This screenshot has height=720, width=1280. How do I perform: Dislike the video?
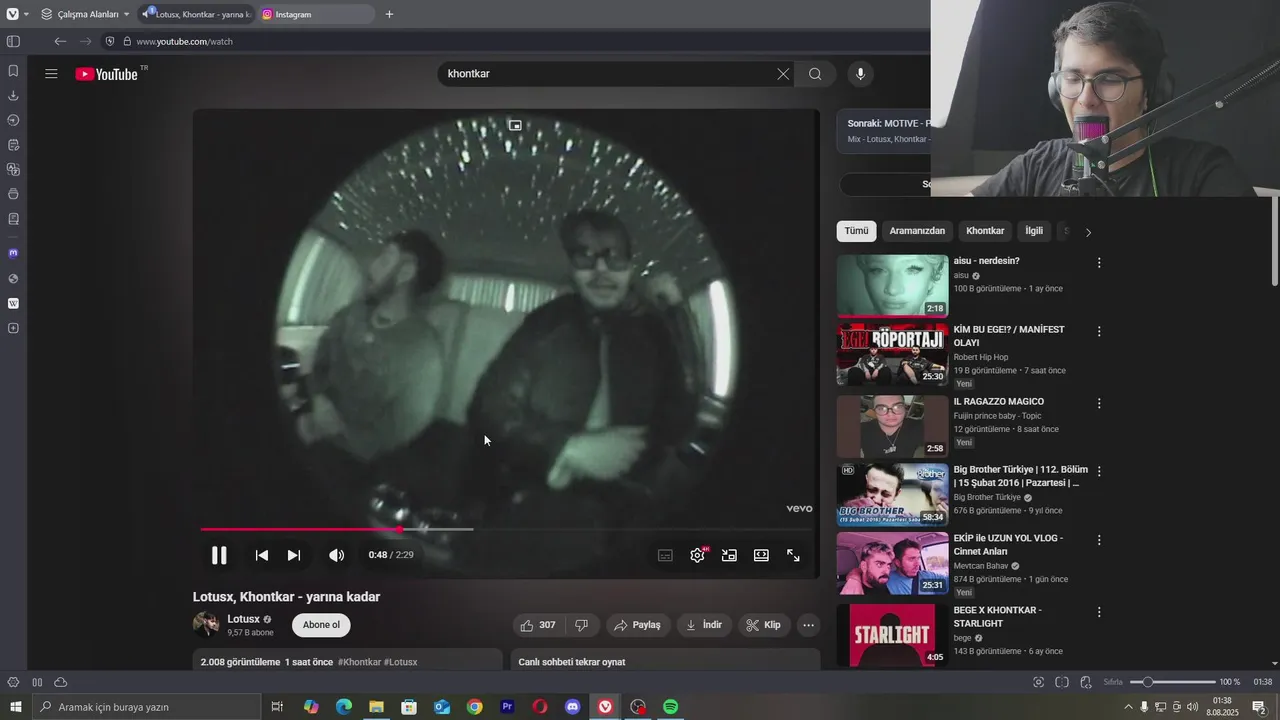[581, 625]
